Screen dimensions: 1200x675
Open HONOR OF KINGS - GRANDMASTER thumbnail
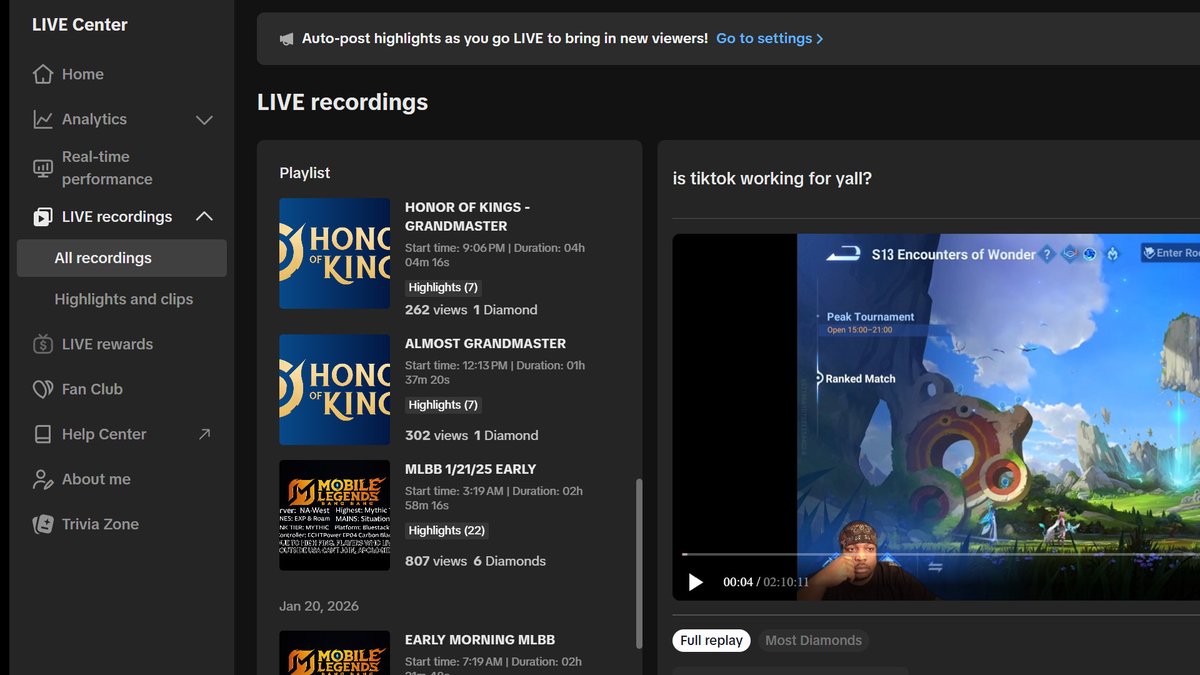pyautogui.click(x=334, y=253)
